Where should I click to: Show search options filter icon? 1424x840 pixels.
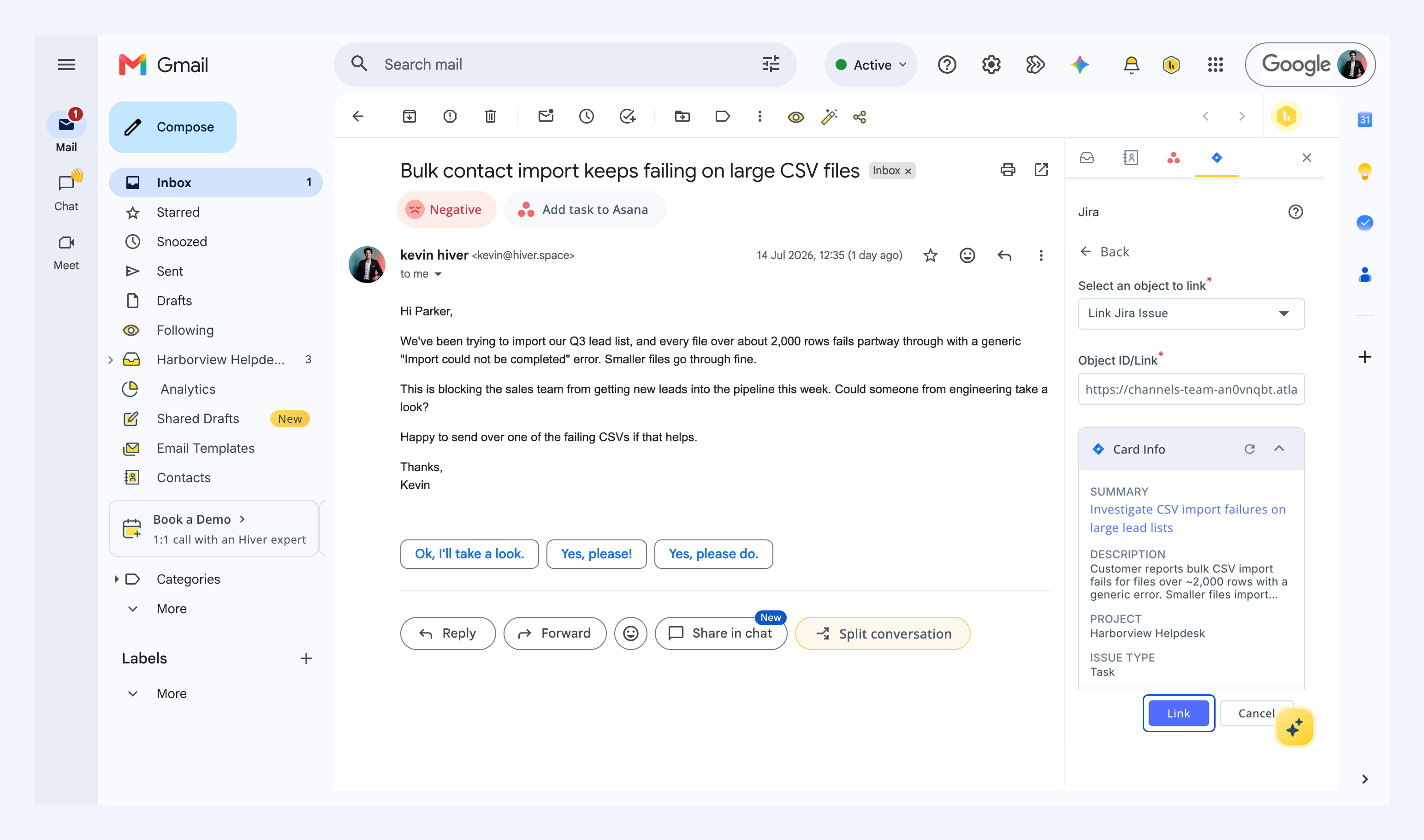click(x=771, y=64)
